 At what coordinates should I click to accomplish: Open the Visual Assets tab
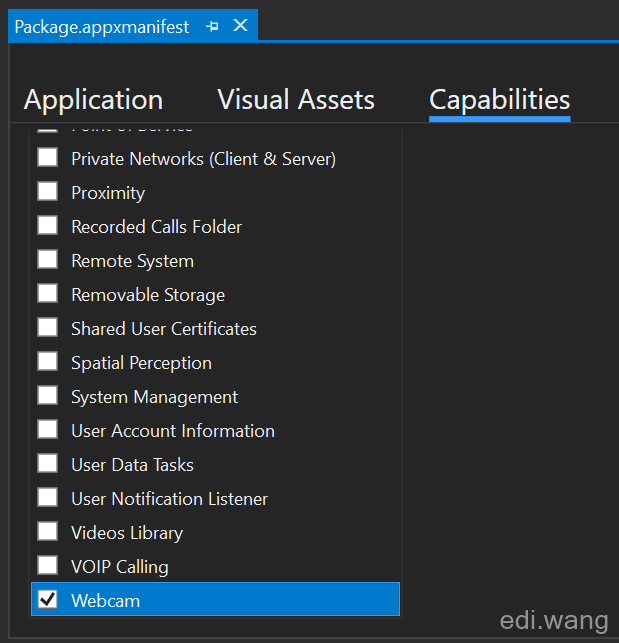click(x=296, y=99)
